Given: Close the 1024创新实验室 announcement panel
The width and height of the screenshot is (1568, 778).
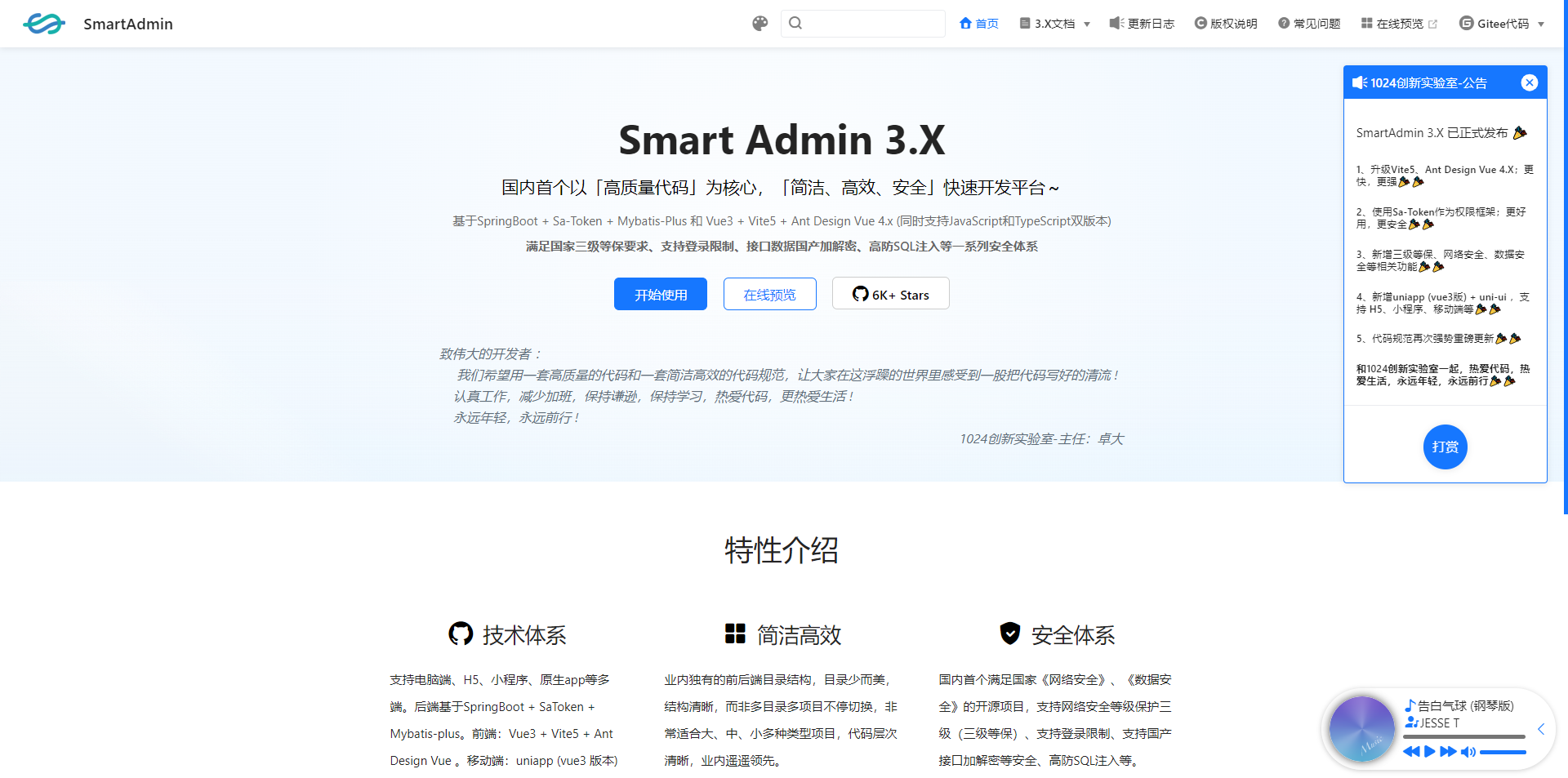Looking at the screenshot, I should coord(1530,82).
